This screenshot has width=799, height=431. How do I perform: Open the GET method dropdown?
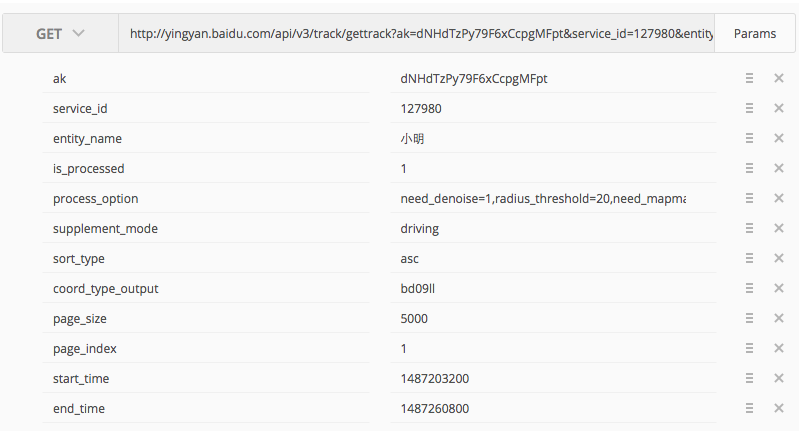[60, 34]
